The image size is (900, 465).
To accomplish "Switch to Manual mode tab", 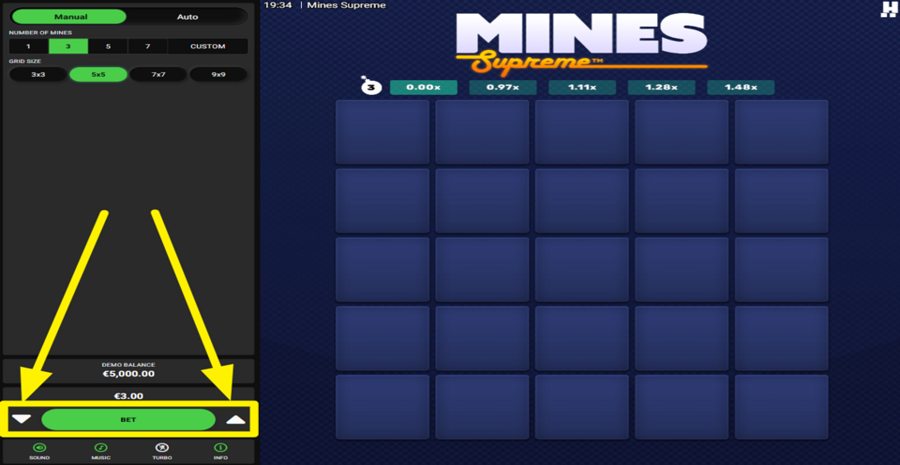I will tap(69, 17).
